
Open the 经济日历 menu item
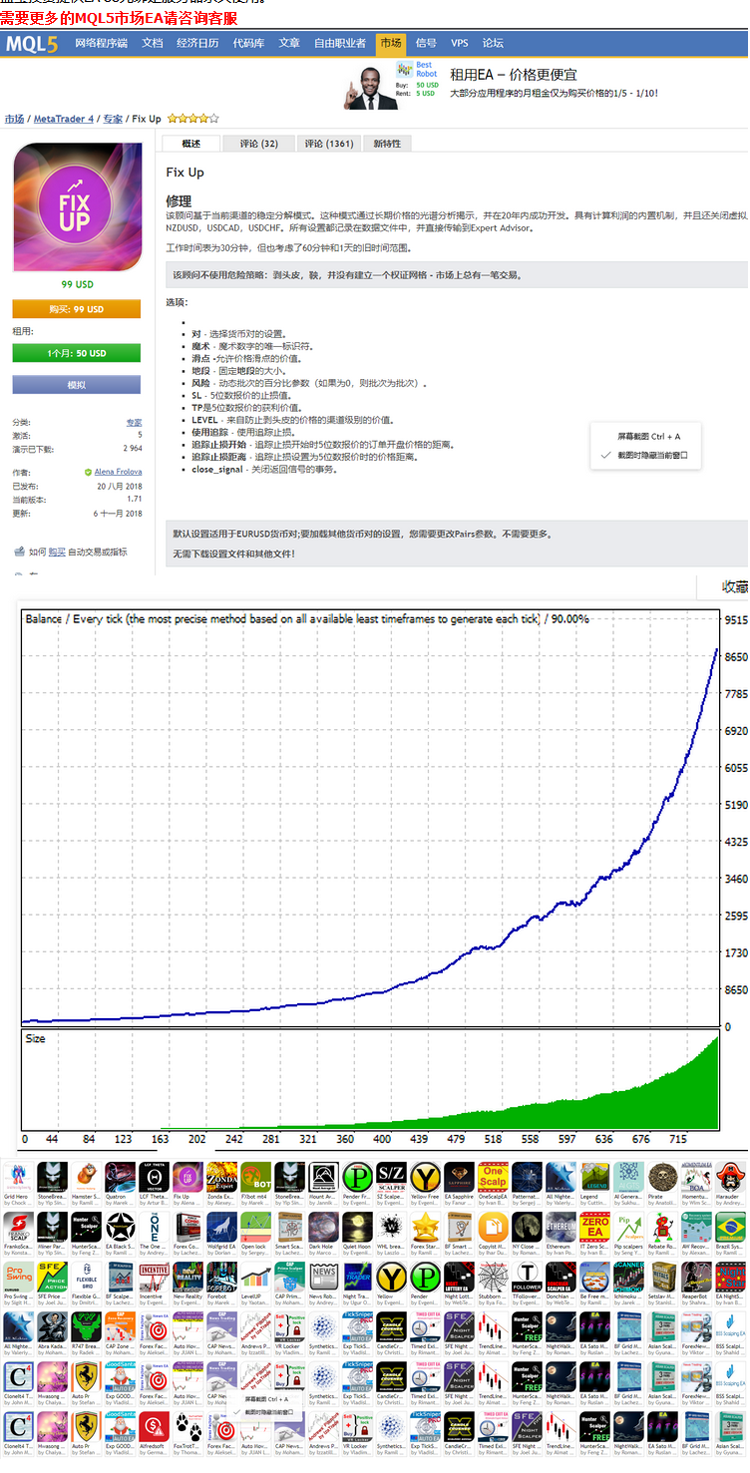pyautogui.click(x=197, y=44)
